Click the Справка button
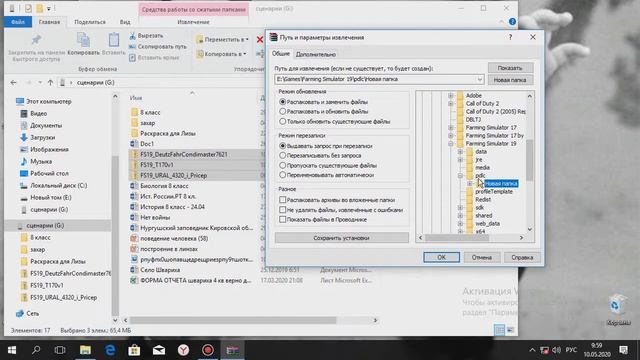Screen dimensions: 640x360 tap(522, 258)
